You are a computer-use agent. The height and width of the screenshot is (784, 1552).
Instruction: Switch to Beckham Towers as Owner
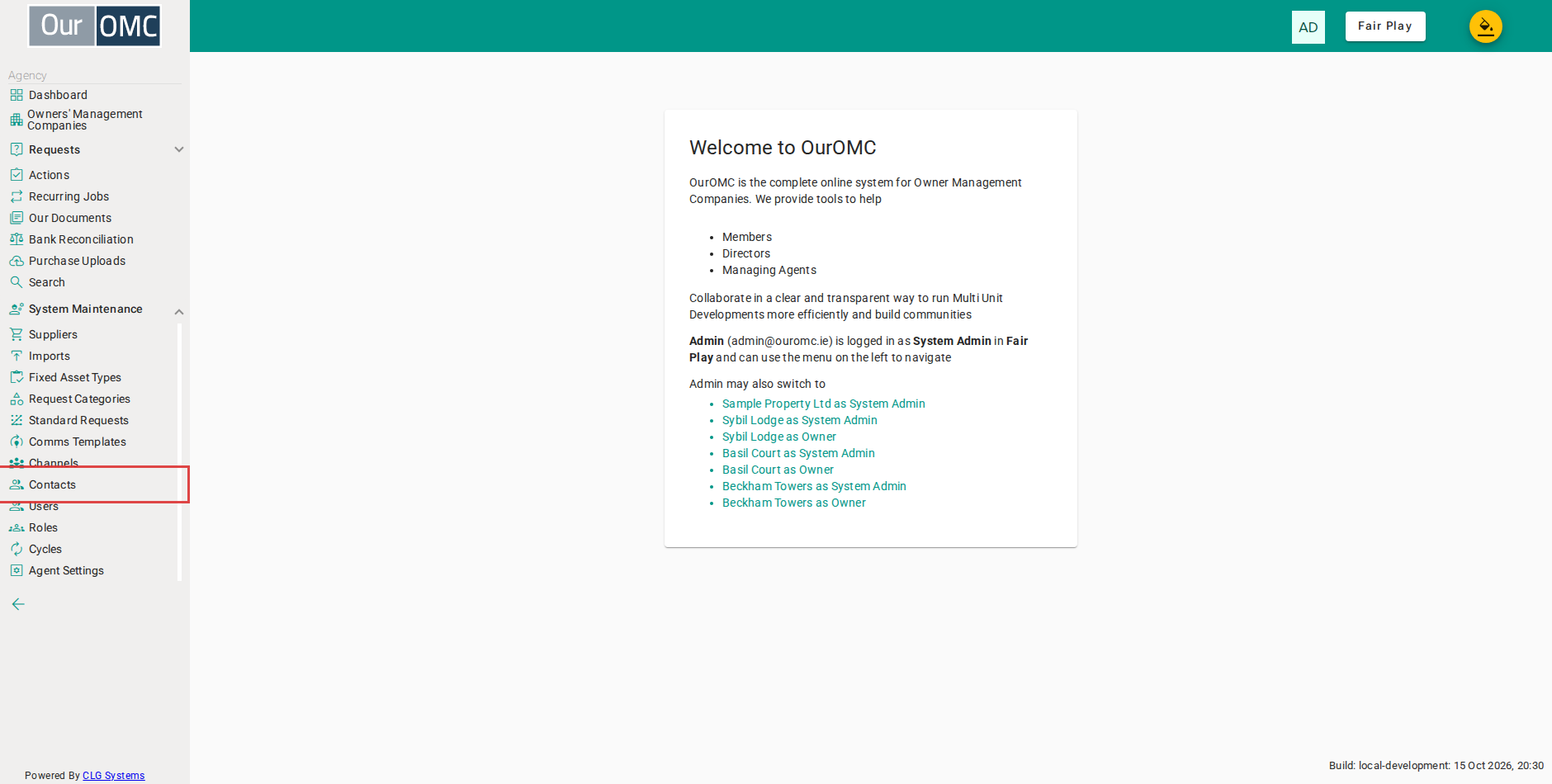[794, 503]
